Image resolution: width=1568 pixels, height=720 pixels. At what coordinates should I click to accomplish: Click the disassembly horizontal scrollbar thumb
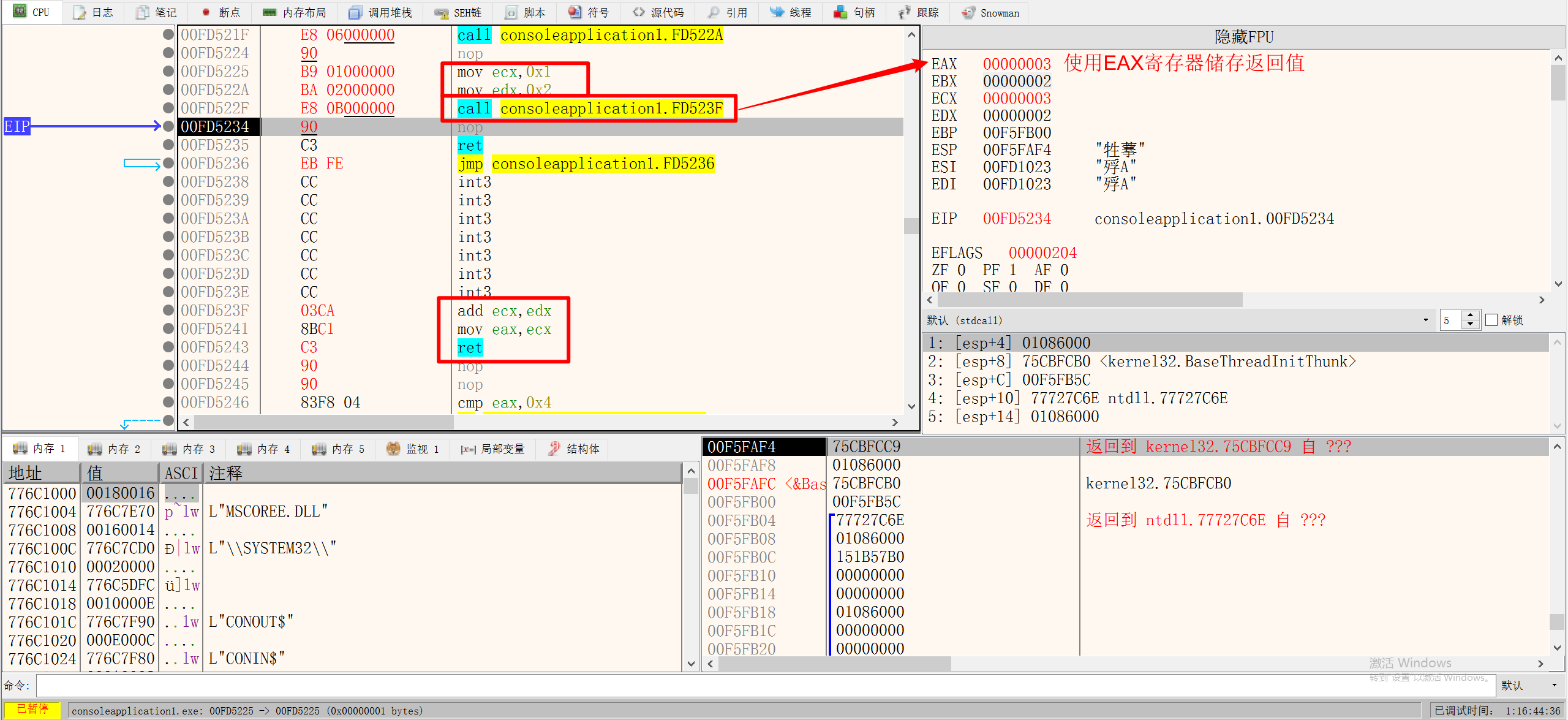323,422
